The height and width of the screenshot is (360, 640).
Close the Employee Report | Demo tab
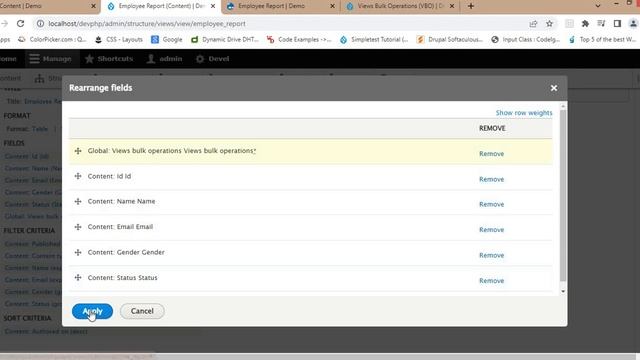332,6
